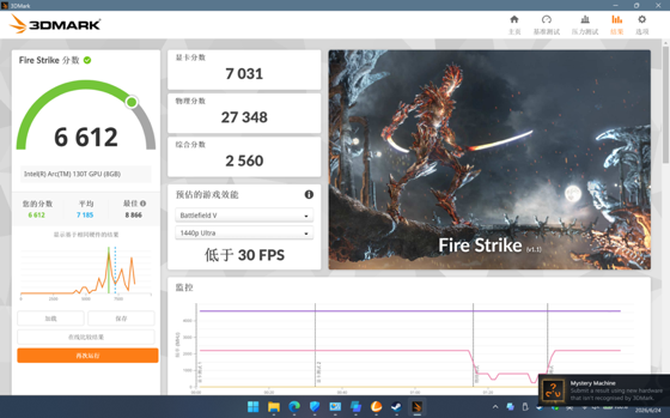Click tray icon right of the chevron
The width and height of the screenshot is (670, 418).
[510, 406]
